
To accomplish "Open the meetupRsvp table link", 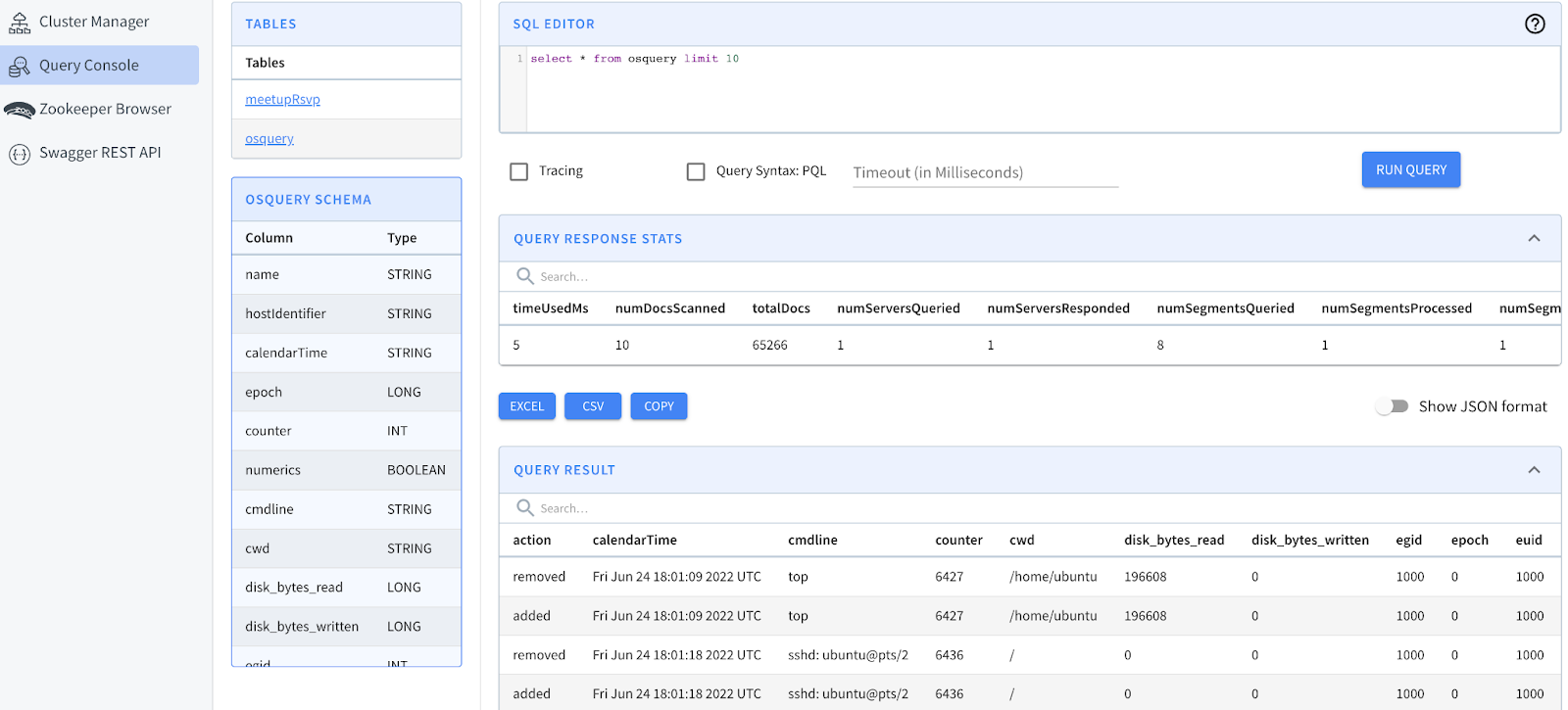I will point(282,100).
